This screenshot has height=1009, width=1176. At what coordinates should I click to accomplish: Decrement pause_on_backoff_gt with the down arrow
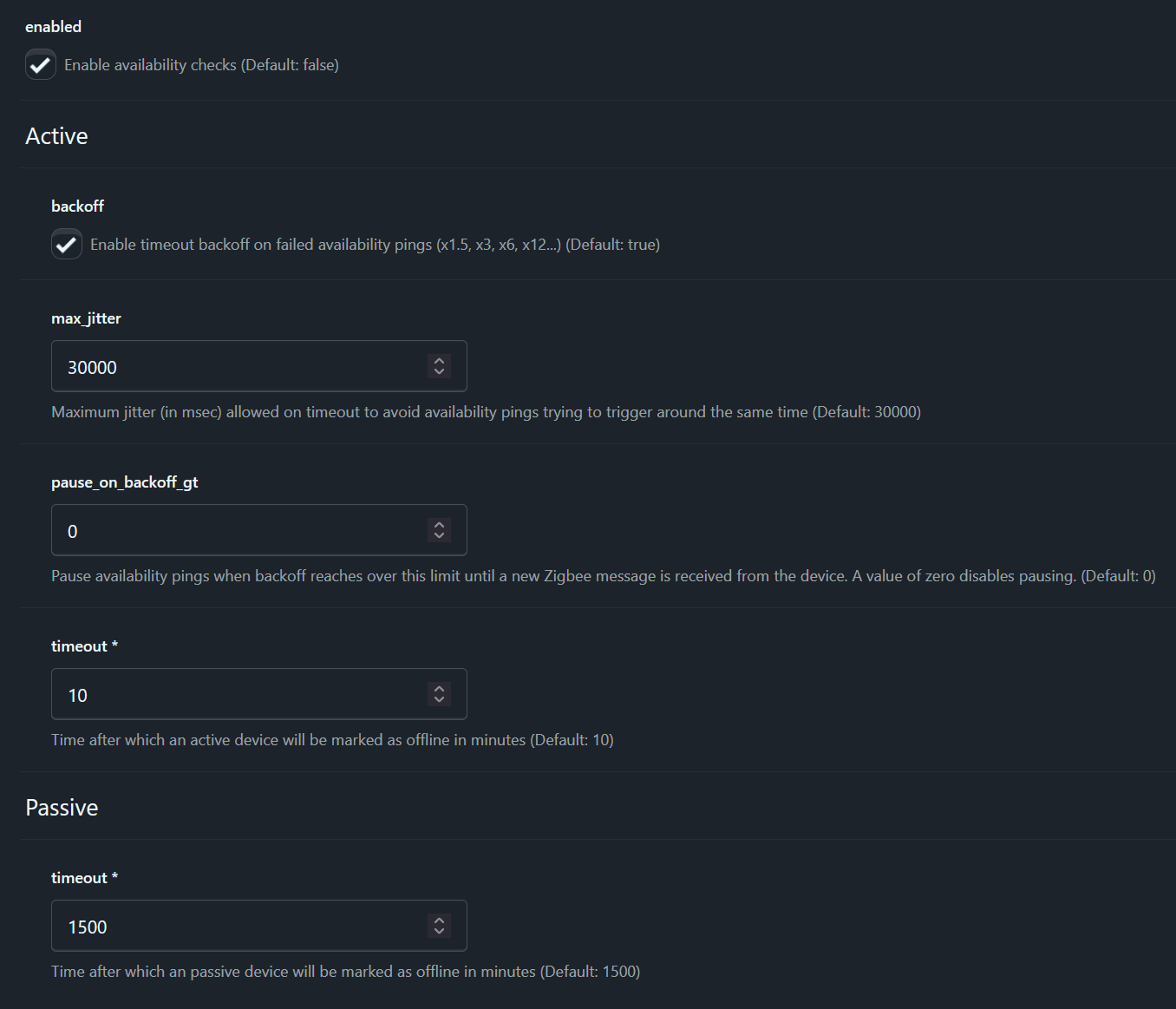tap(440, 536)
